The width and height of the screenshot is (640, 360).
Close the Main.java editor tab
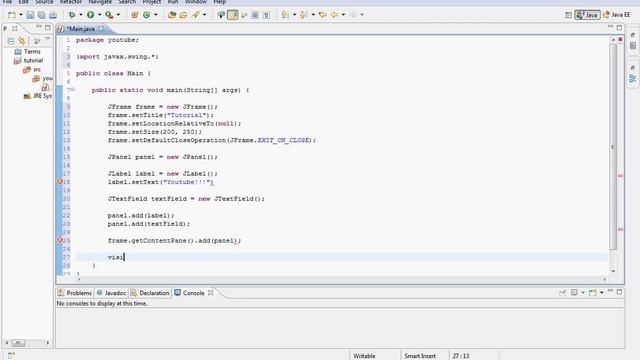tap(101, 28)
